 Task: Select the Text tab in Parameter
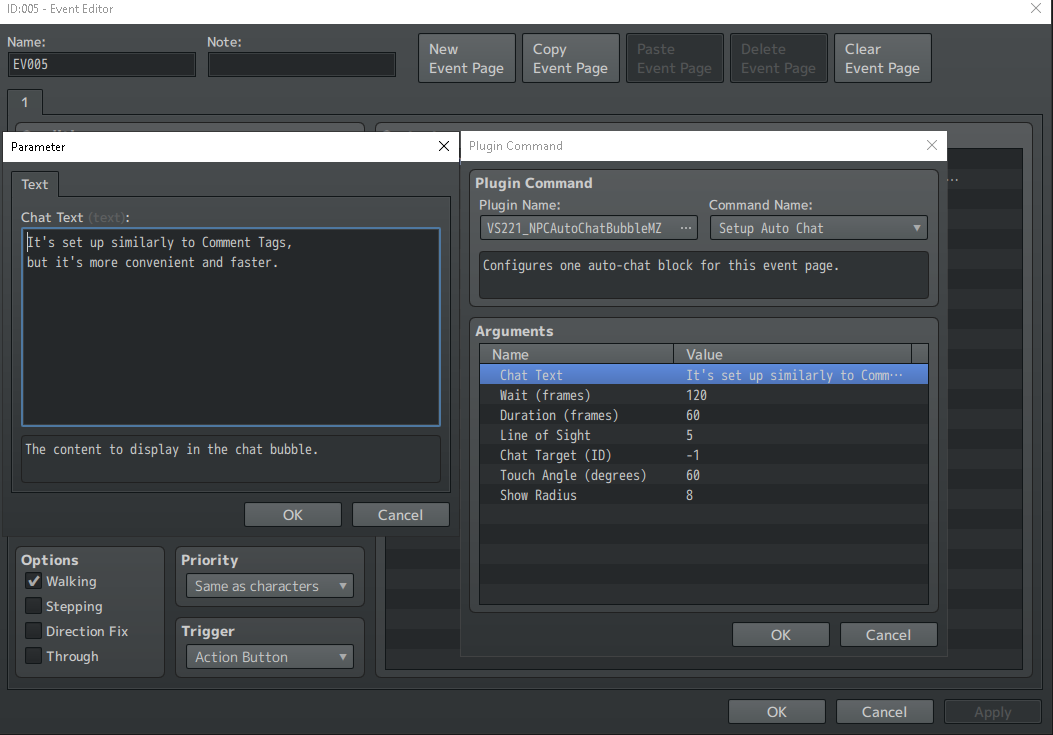(x=34, y=184)
